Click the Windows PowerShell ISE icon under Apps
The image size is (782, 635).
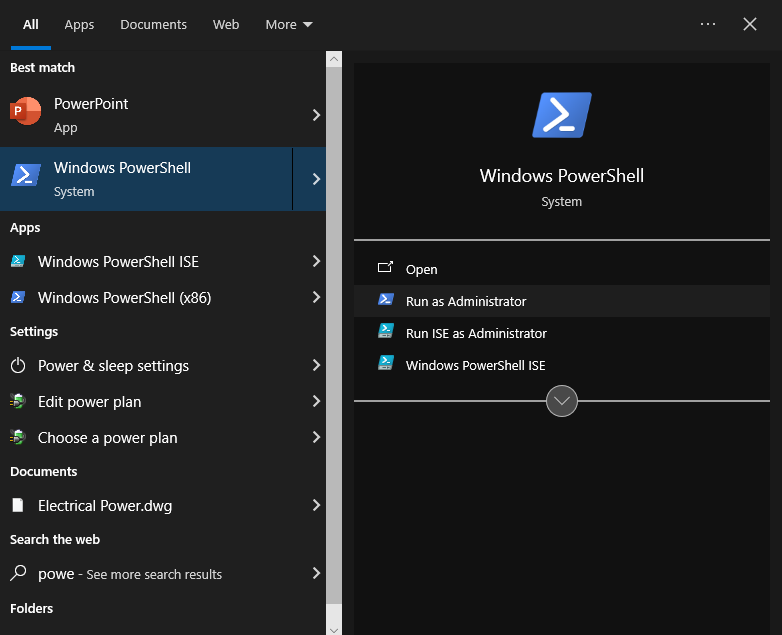[x=18, y=261]
